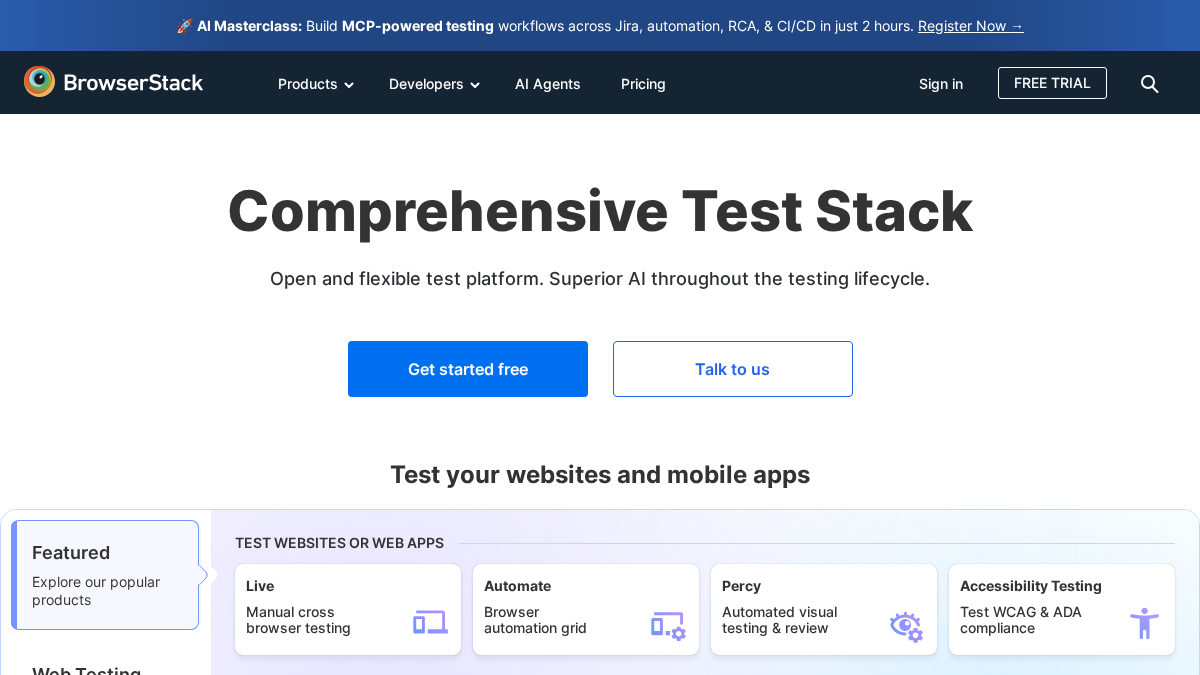The width and height of the screenshot is (1200, 675).
Task: Click the Sign in link
Action: tap(941, 84)
